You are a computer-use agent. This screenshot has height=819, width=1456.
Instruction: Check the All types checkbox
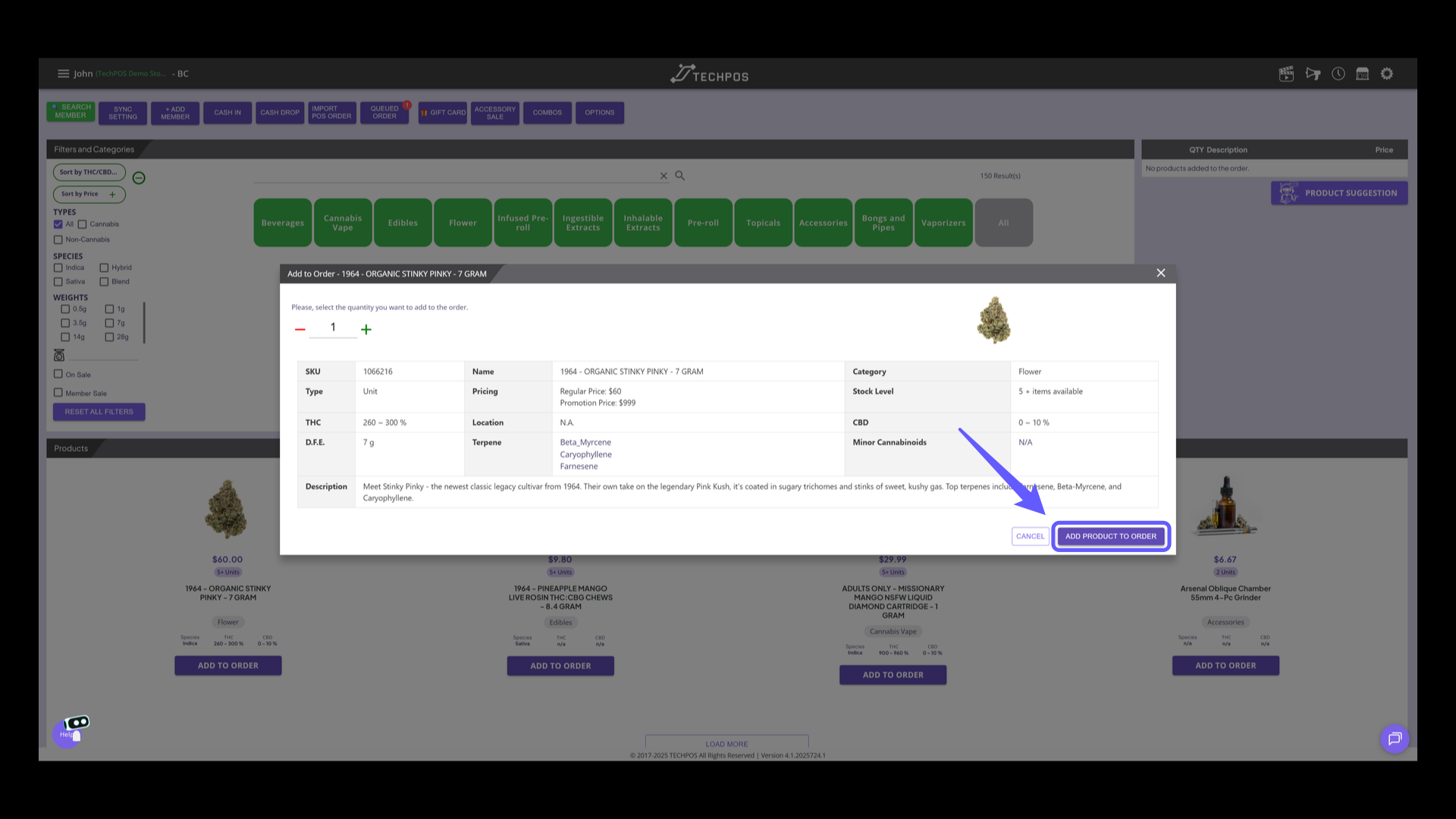click(x=58, y=224)
